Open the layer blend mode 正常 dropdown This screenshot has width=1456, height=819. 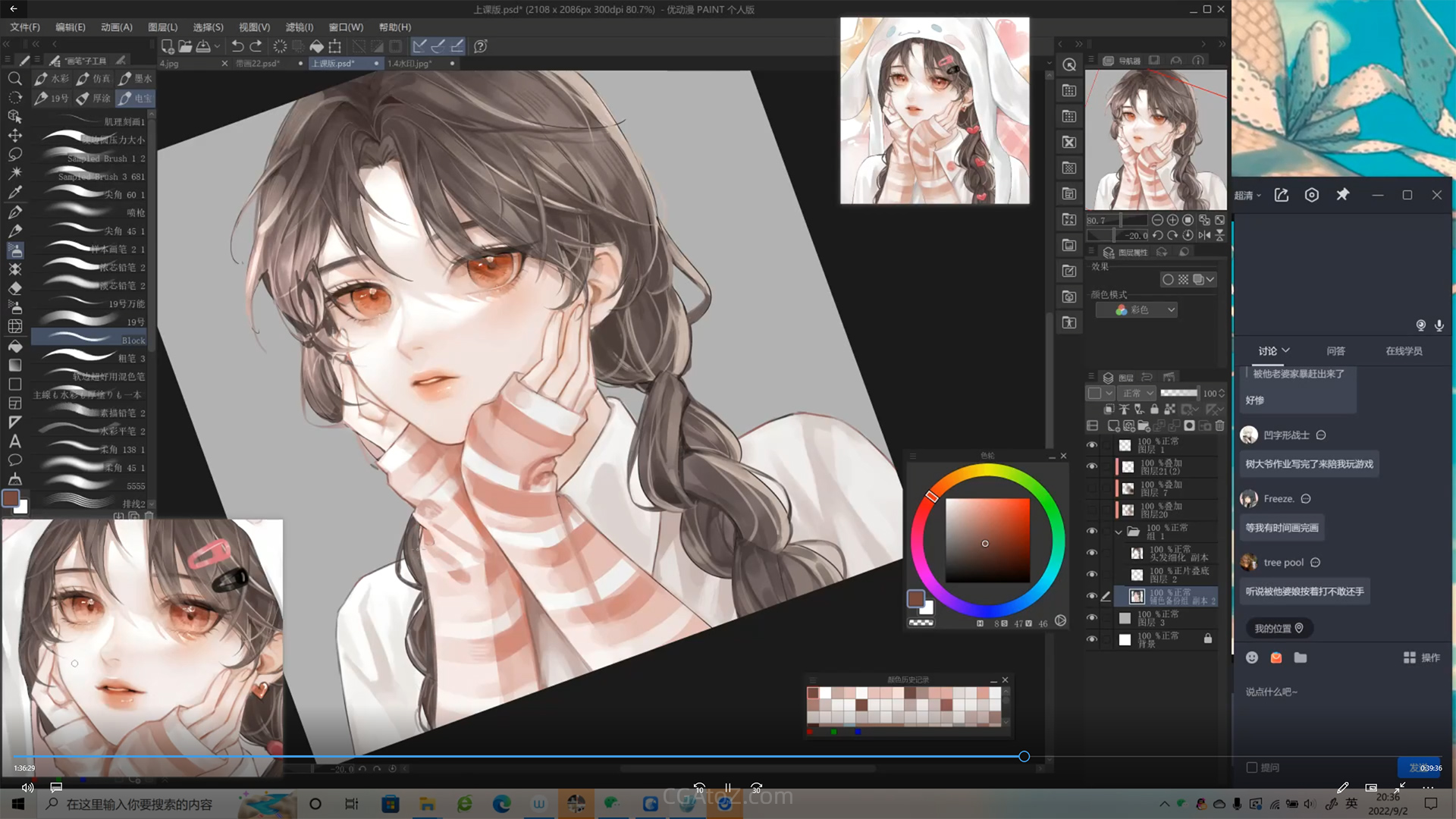(x=1137, y=393)
